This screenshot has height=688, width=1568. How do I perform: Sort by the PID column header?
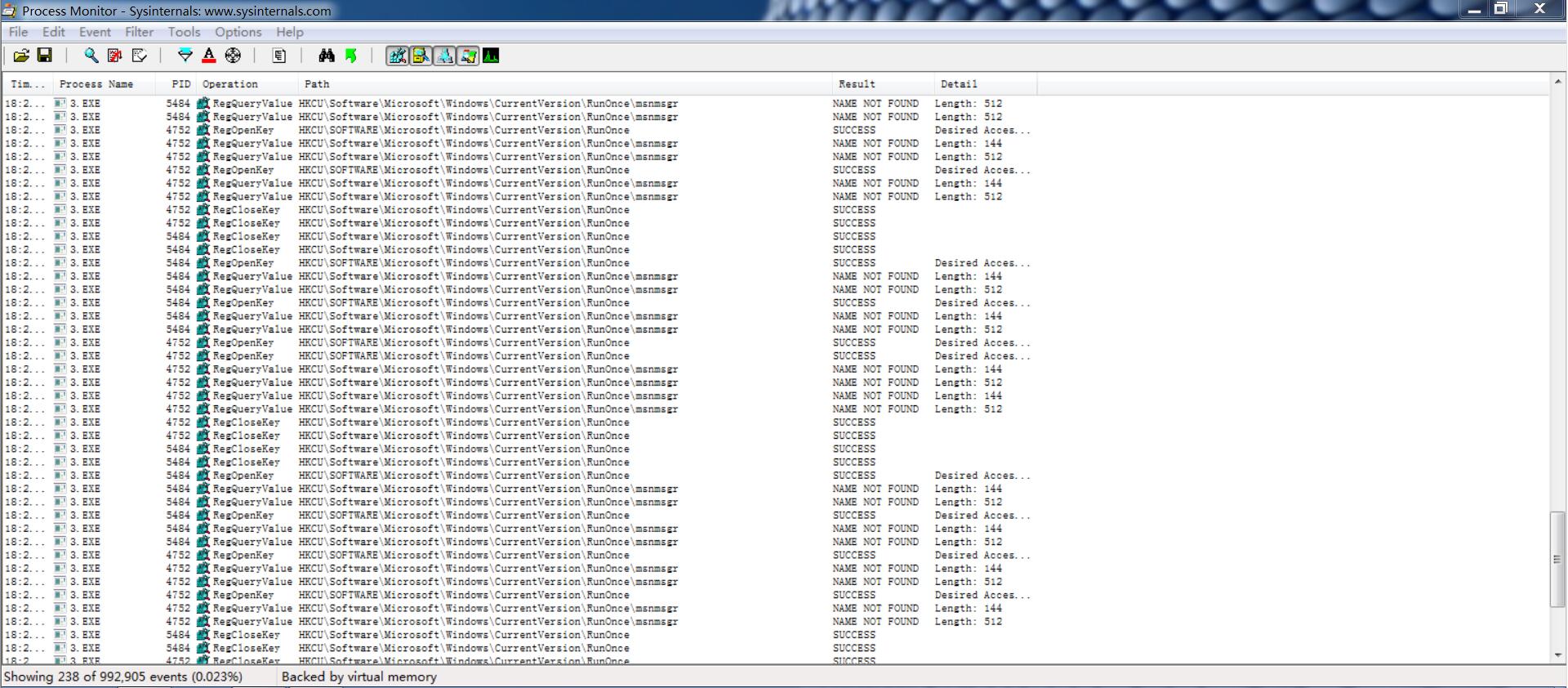coord(176,84)
